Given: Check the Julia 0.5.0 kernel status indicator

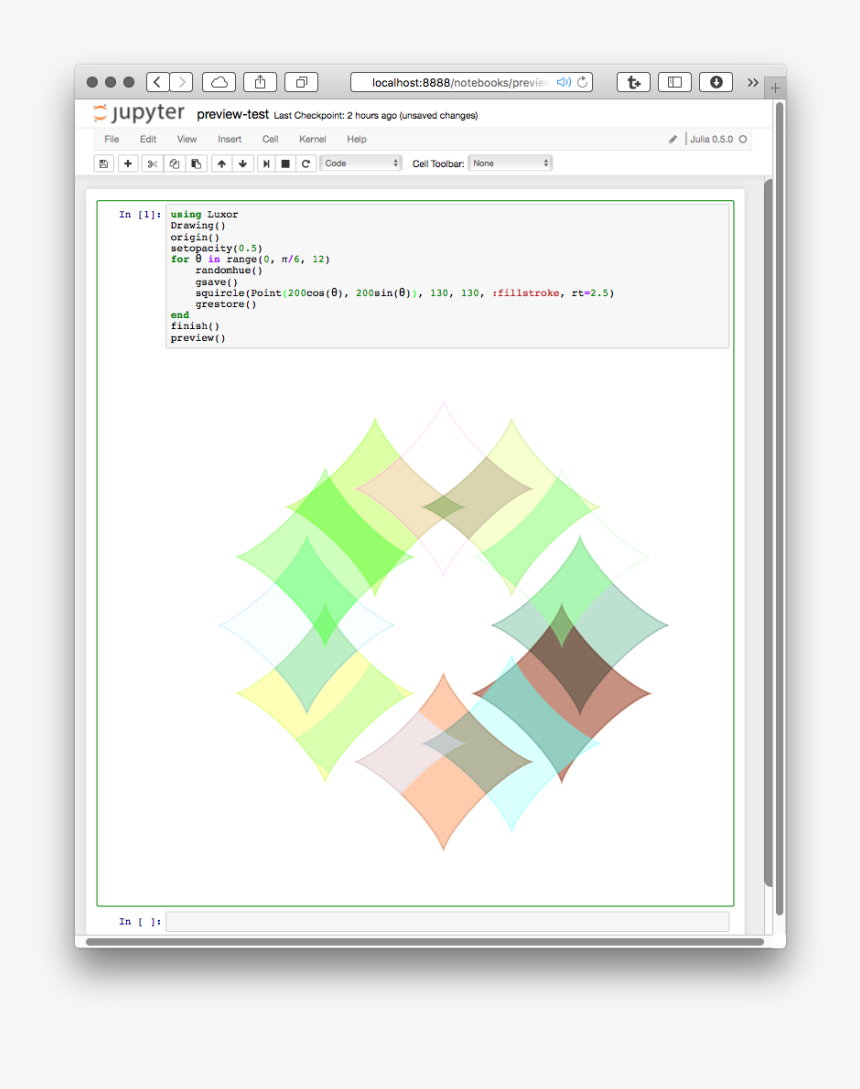Looking at the screenshot, I should tap(741, 140).
